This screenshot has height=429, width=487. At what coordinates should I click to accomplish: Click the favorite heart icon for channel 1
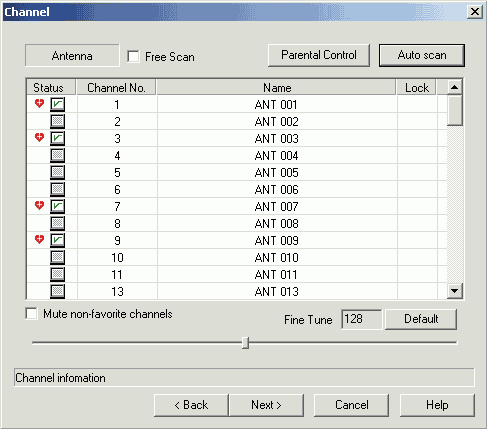point(39,104)
